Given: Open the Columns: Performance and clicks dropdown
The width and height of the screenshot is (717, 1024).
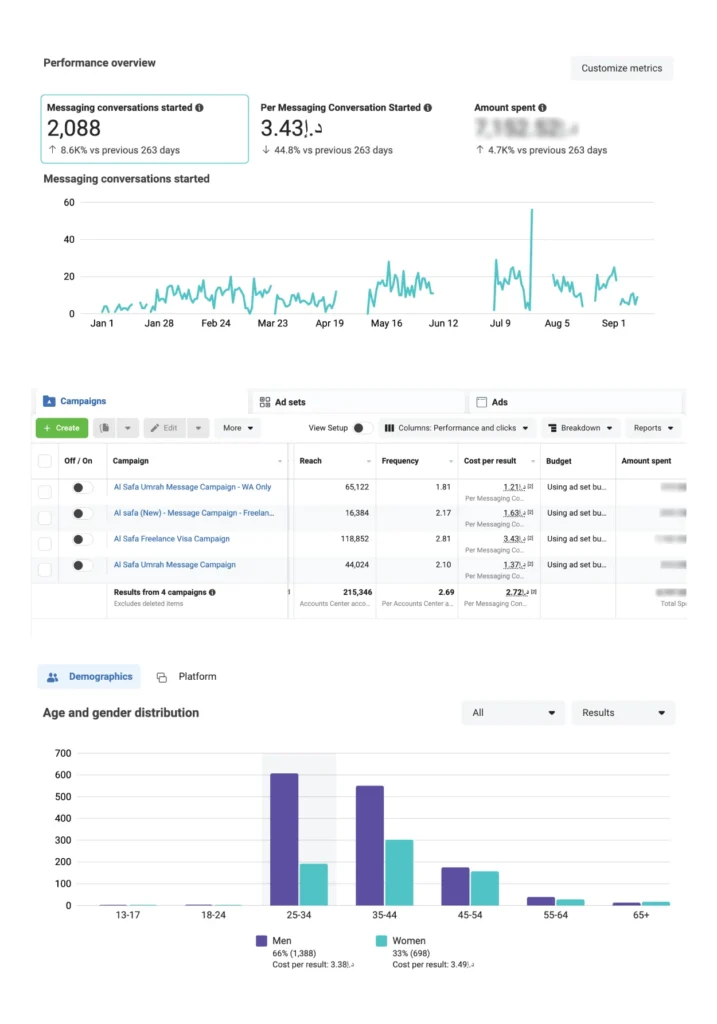Looking at the screenshot, I should pyautogui.click(x=457, y=428).
